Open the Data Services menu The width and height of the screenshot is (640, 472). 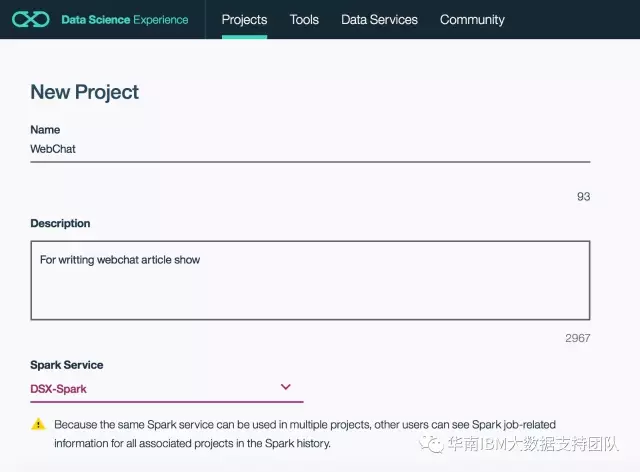[x=379, y=20]
